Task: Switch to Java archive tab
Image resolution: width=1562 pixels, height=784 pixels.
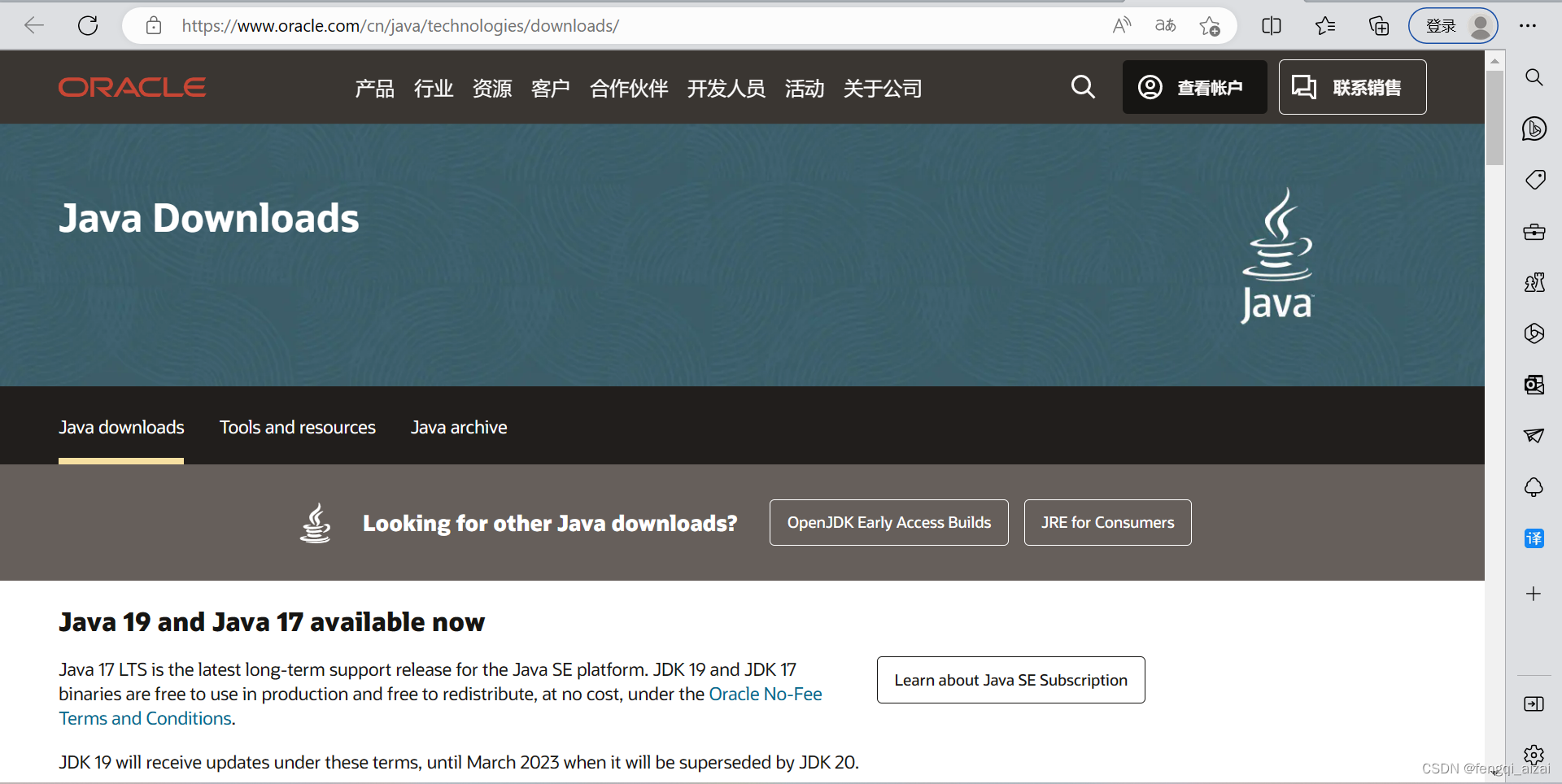Action: click(459, 427)
